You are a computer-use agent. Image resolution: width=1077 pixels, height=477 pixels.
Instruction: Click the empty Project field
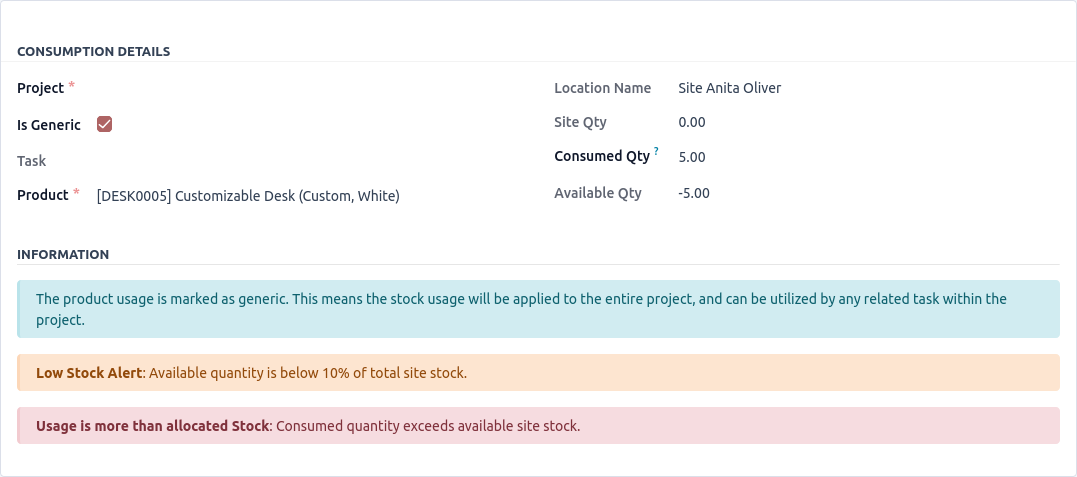pos(300,89)
